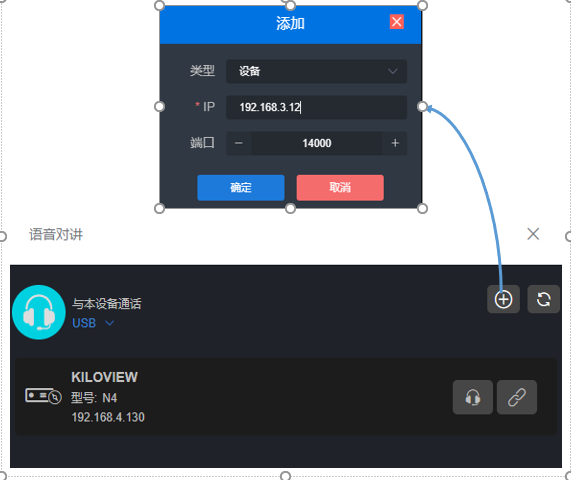The image size is (571, 480).
Task: Click the 与本设备通话 label
Action: (x=107, y=303)
